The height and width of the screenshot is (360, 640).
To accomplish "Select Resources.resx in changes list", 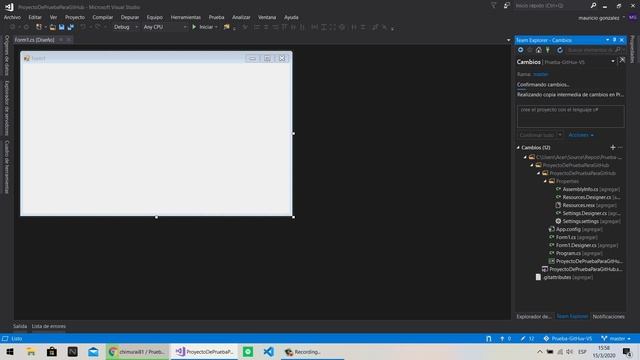I will [586, 205].
